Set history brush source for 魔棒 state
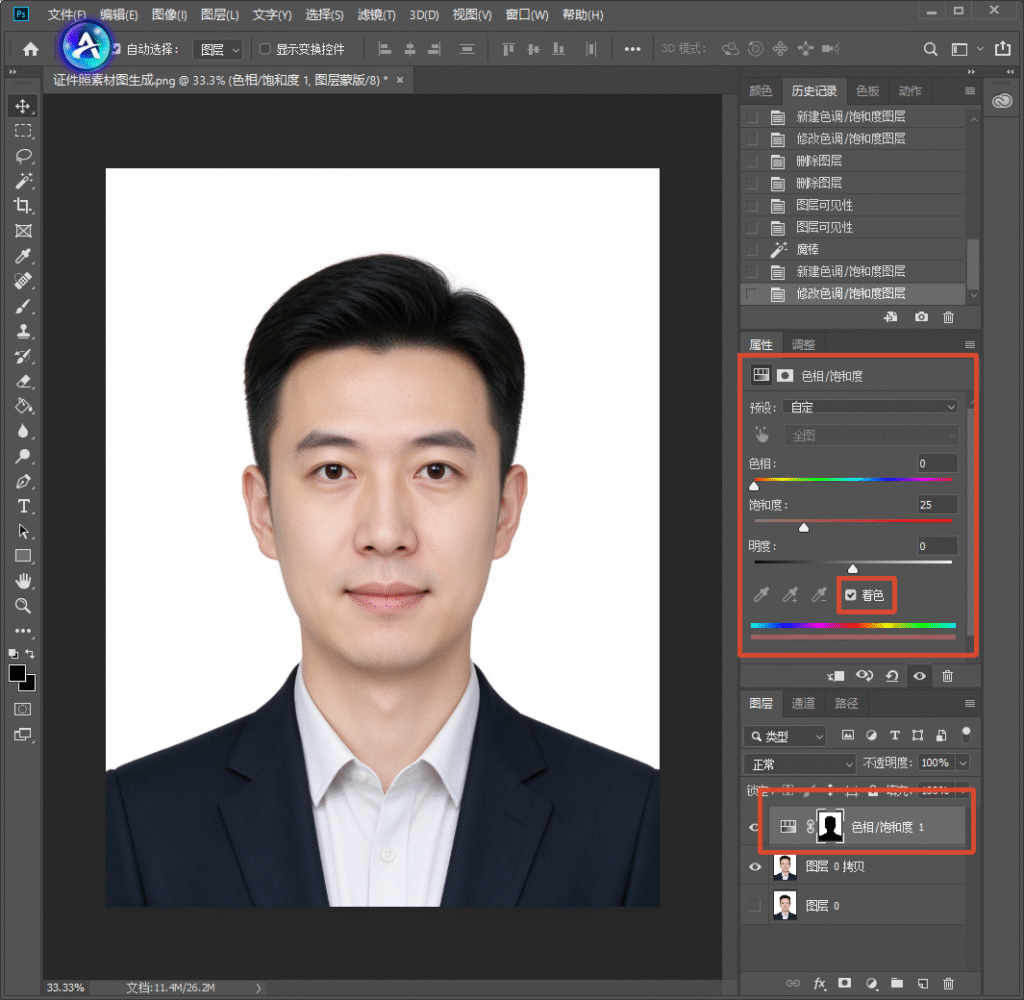This screenshot has height=1000, width=1024. coord(752,250)
